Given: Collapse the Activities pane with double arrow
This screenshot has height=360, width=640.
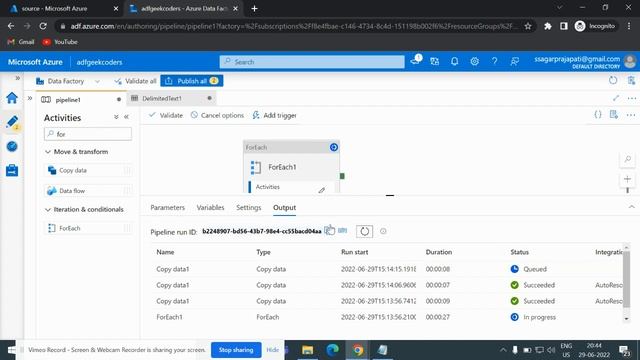Looking at the screenshot, I should 127,117.
